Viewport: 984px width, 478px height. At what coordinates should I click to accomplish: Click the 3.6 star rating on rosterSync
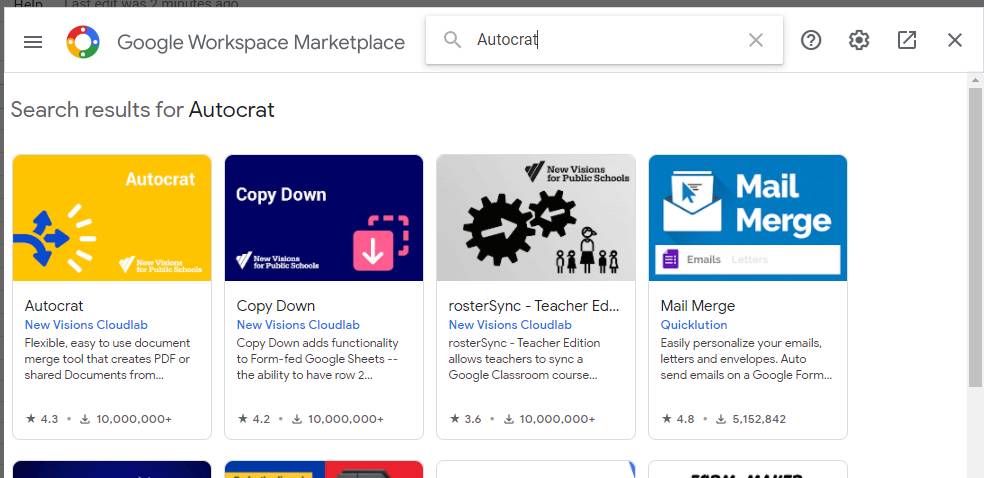[466, 419]
